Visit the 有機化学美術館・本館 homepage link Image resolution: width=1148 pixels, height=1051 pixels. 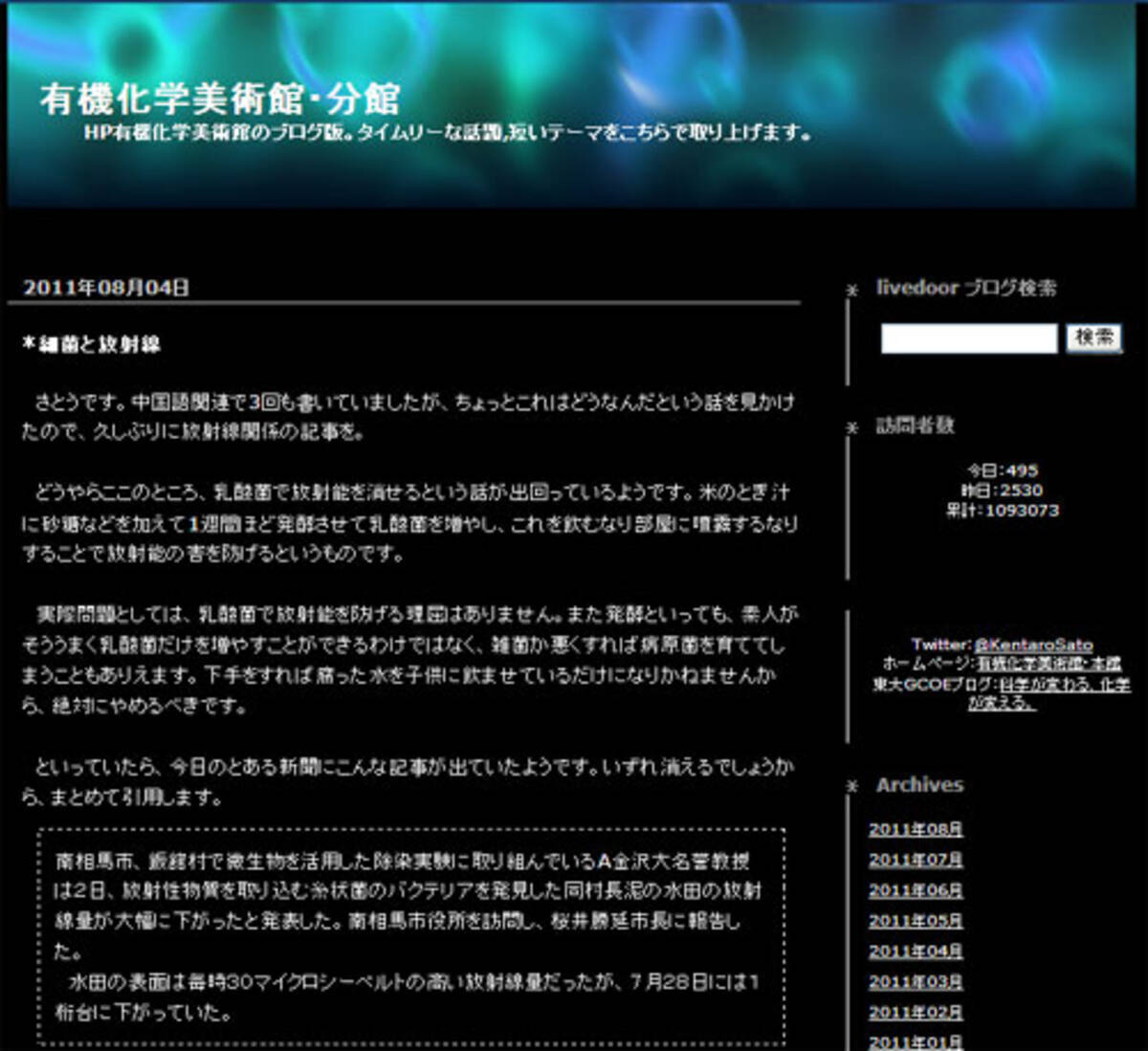(x=1048, y=663)
